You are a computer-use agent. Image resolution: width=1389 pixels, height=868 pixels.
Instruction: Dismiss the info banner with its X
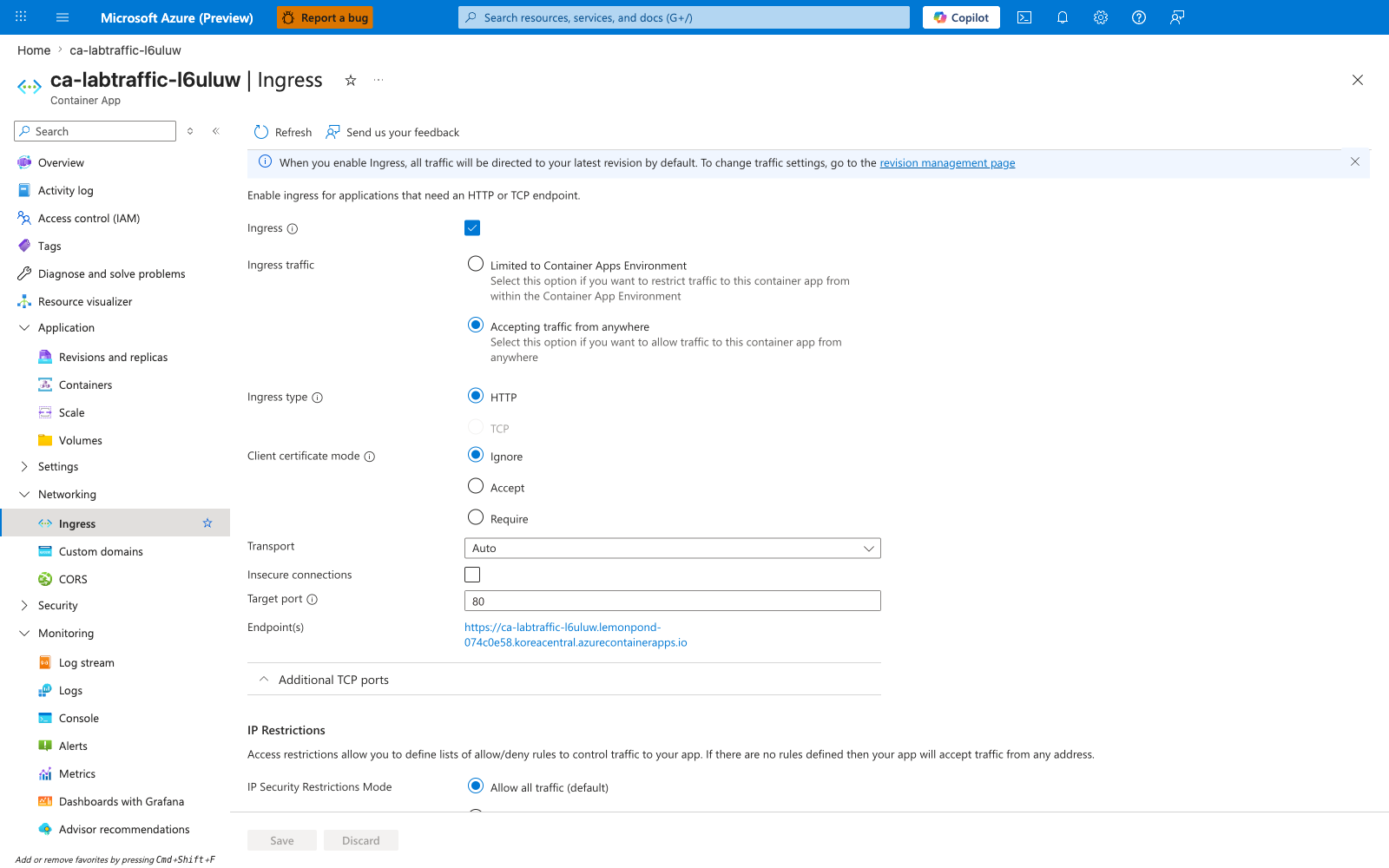click(x=1355, y=161)
